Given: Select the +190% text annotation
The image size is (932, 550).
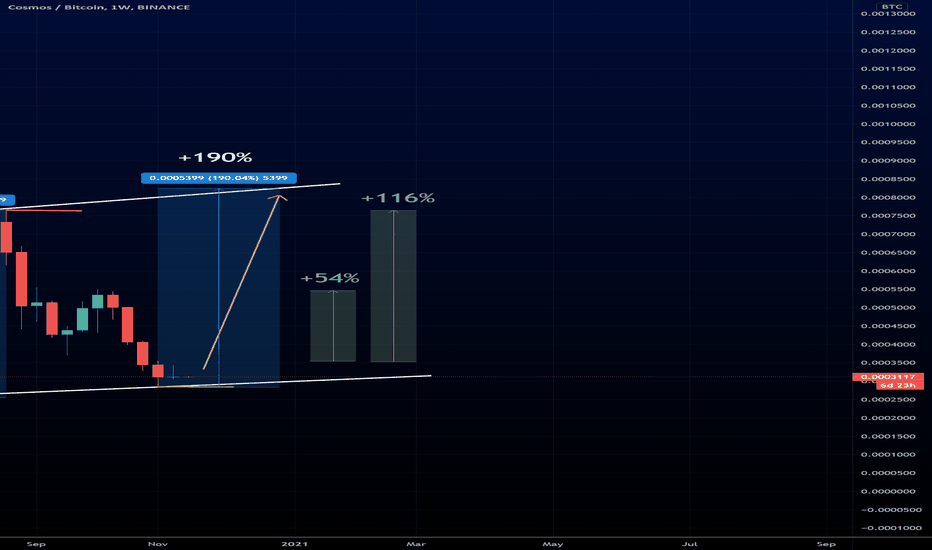Looking at the screenshot, I should click(215, 158).
